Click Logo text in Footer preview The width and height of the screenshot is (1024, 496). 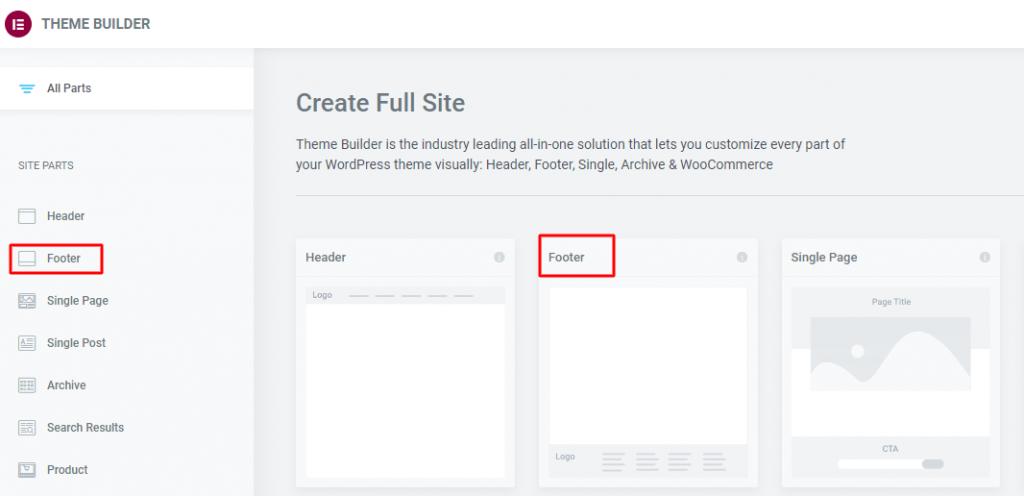pos(566,456)
